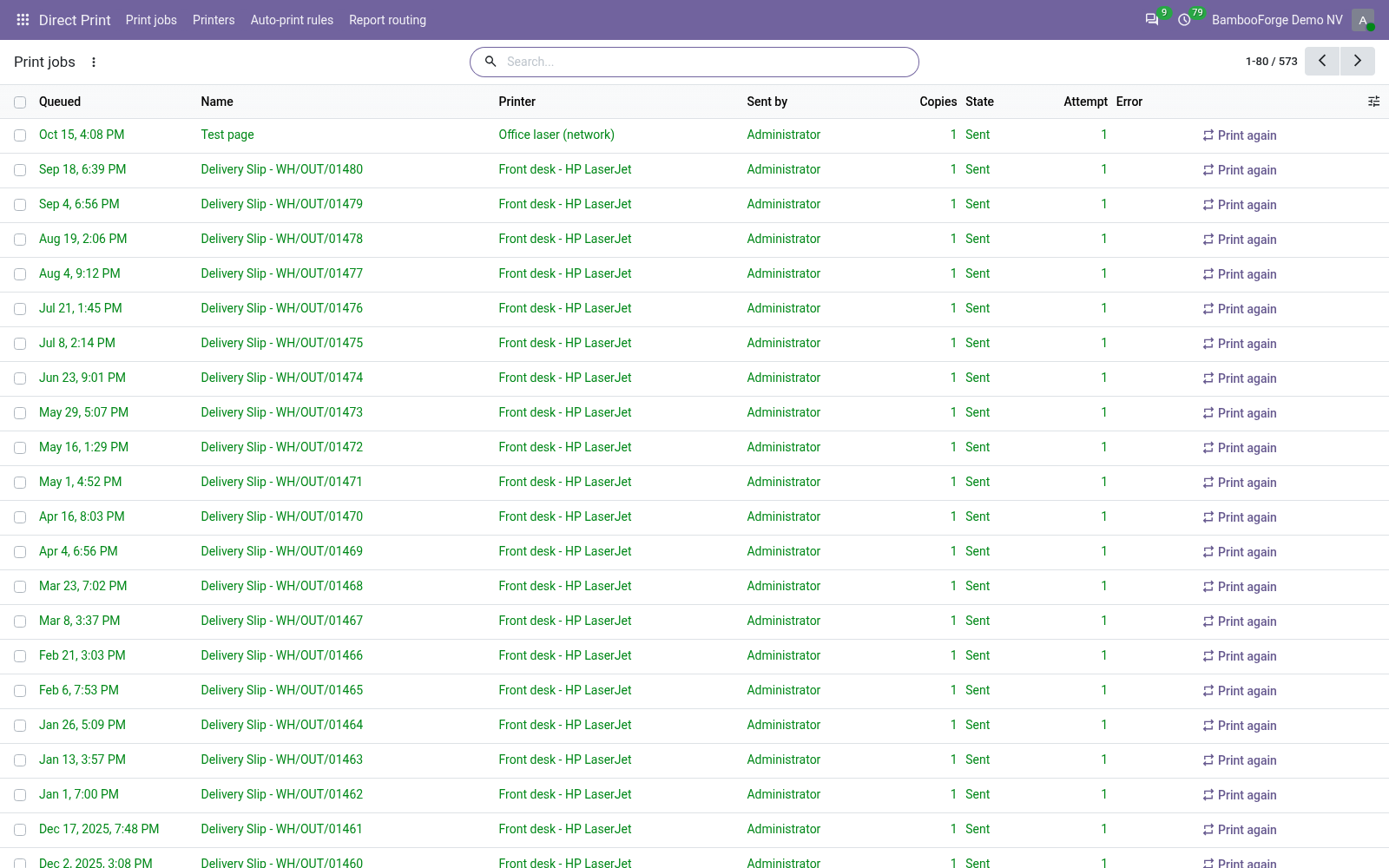Open the Print jobs menu
The height and width of the screenshot is (868, 1389).
tap(151, 20)
